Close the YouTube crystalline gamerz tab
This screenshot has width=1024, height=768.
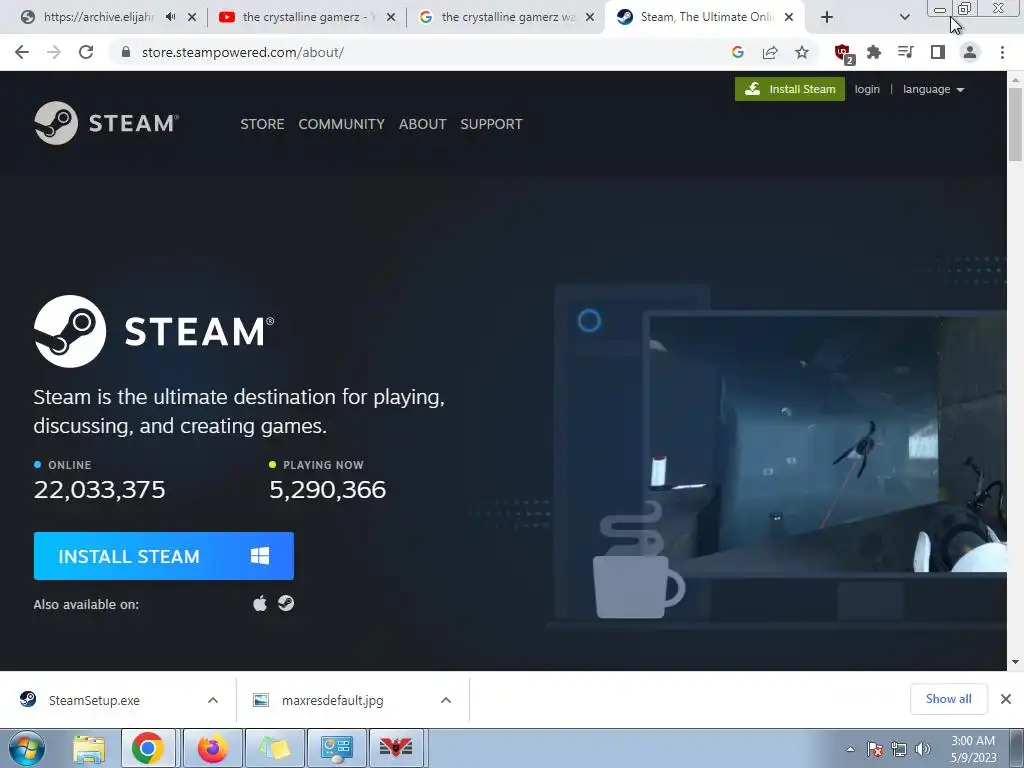(391, 17)
